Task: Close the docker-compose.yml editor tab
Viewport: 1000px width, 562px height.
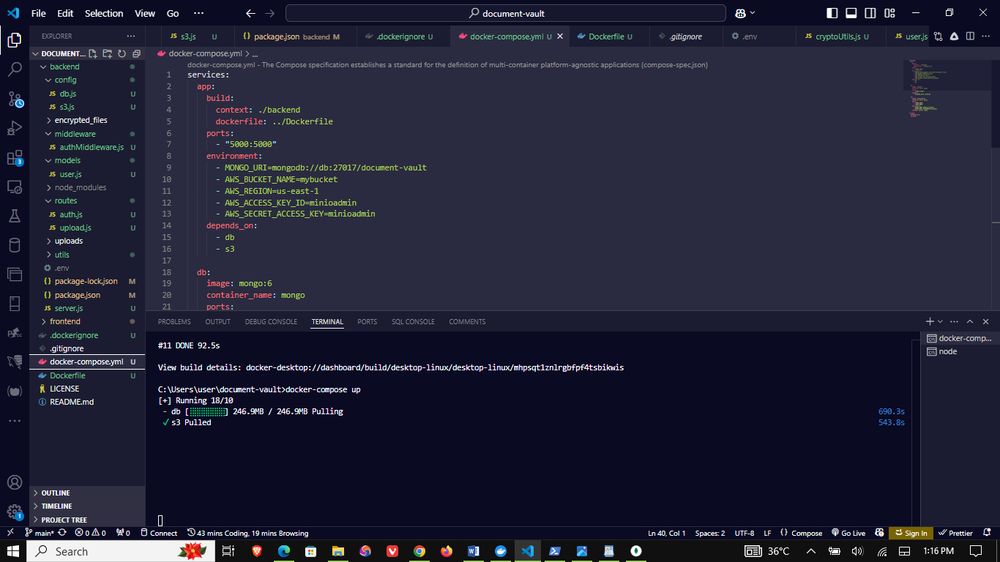Action: coord(560,36)
